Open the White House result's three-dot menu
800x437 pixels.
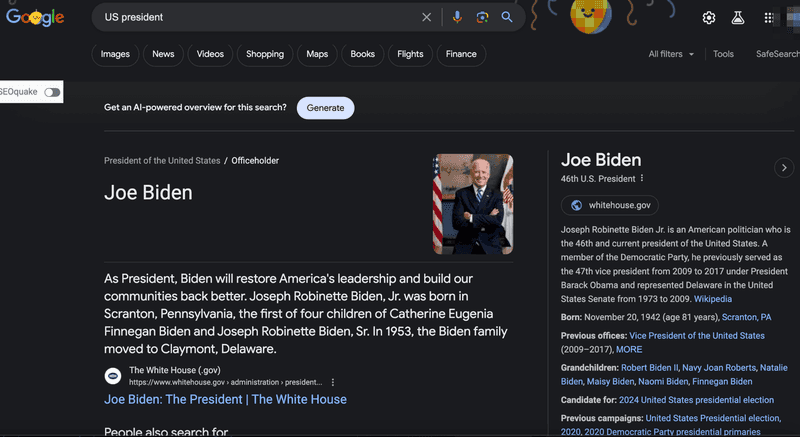333,382
